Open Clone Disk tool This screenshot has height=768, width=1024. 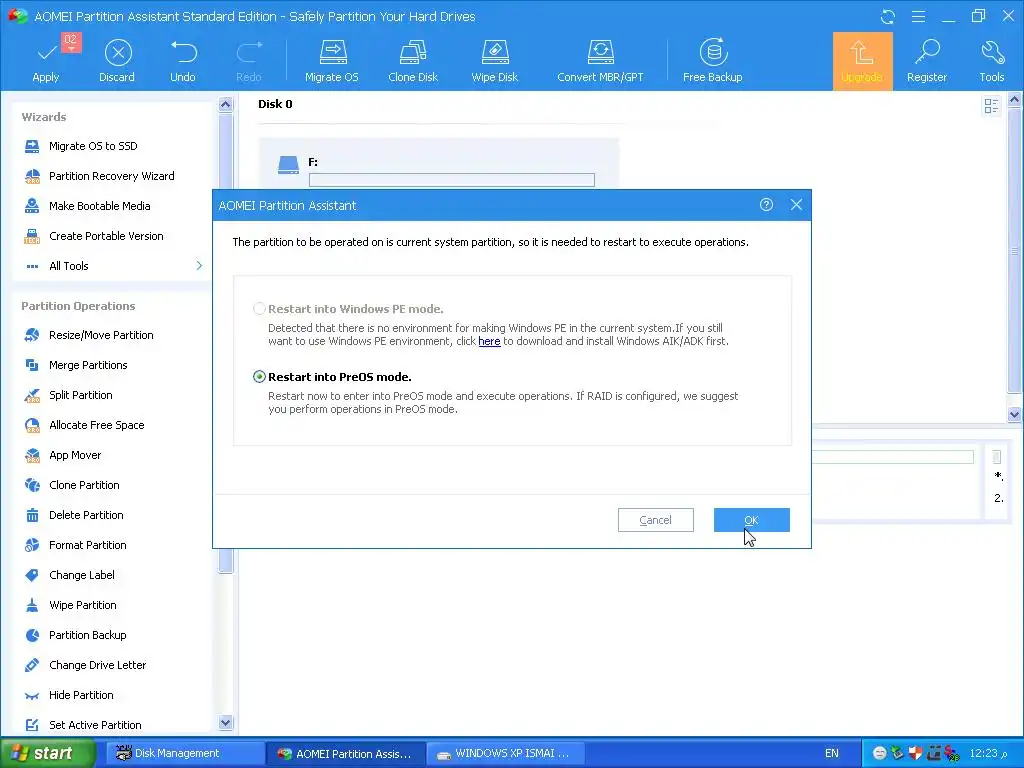[413, 60]
